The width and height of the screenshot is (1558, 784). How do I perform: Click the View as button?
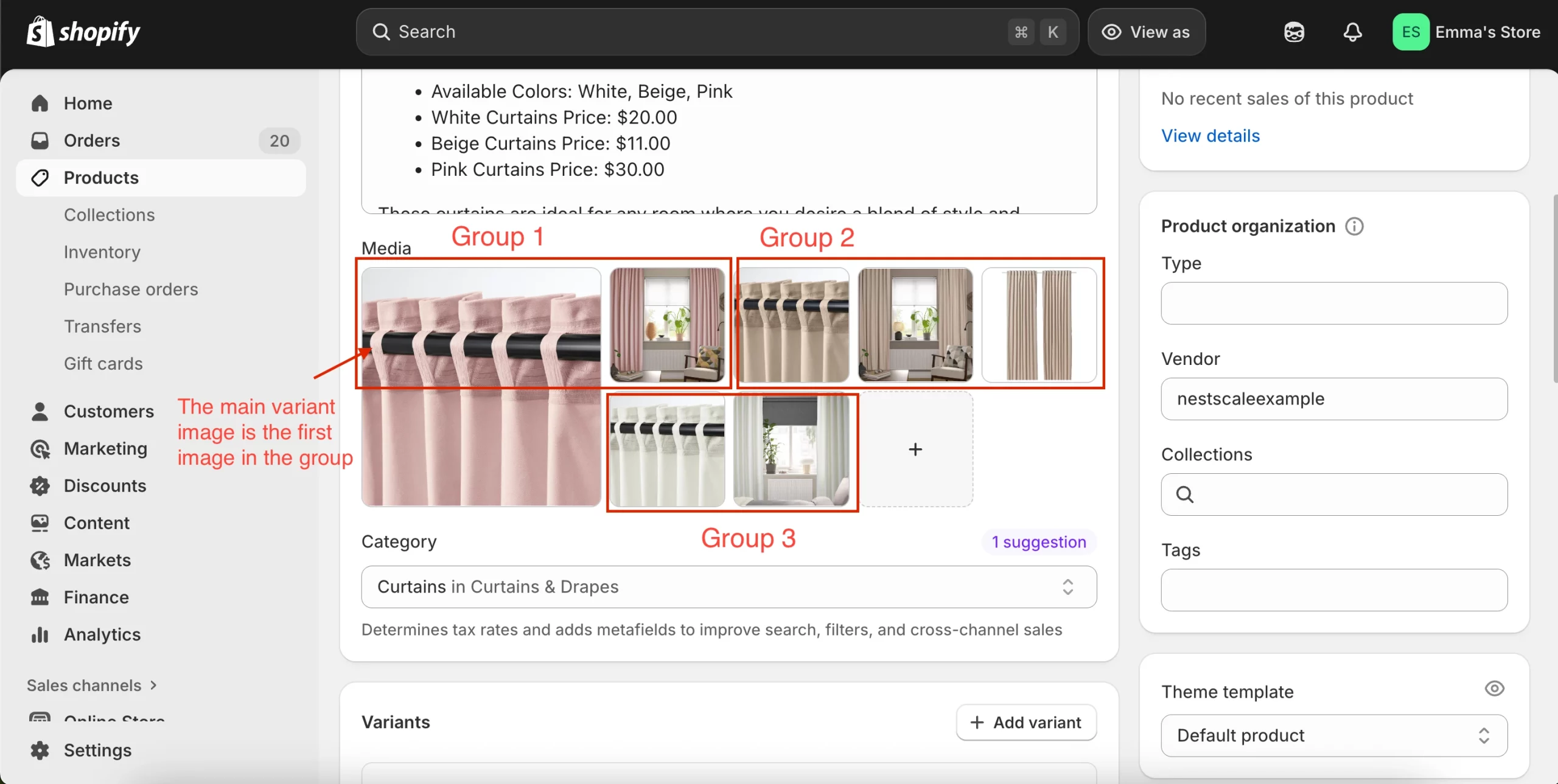pyautogui.click(x=1147, y=32)
